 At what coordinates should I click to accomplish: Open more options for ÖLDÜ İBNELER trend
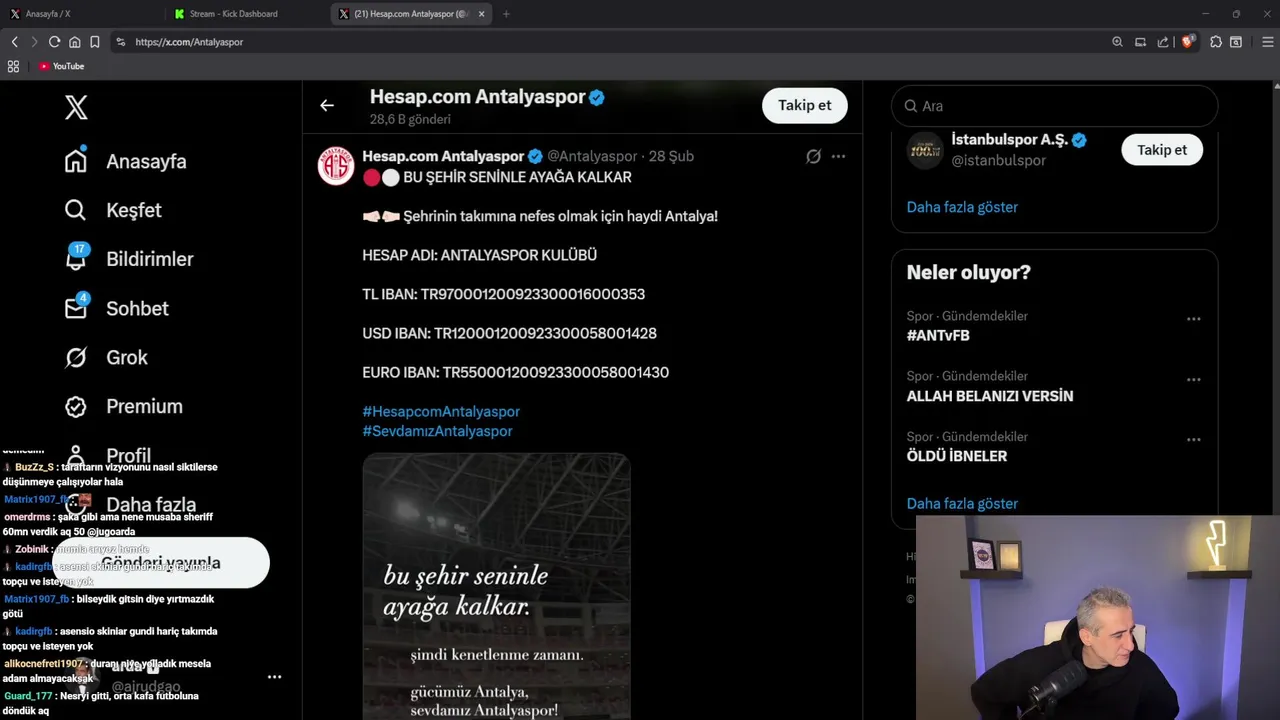tap(1193, 440)
